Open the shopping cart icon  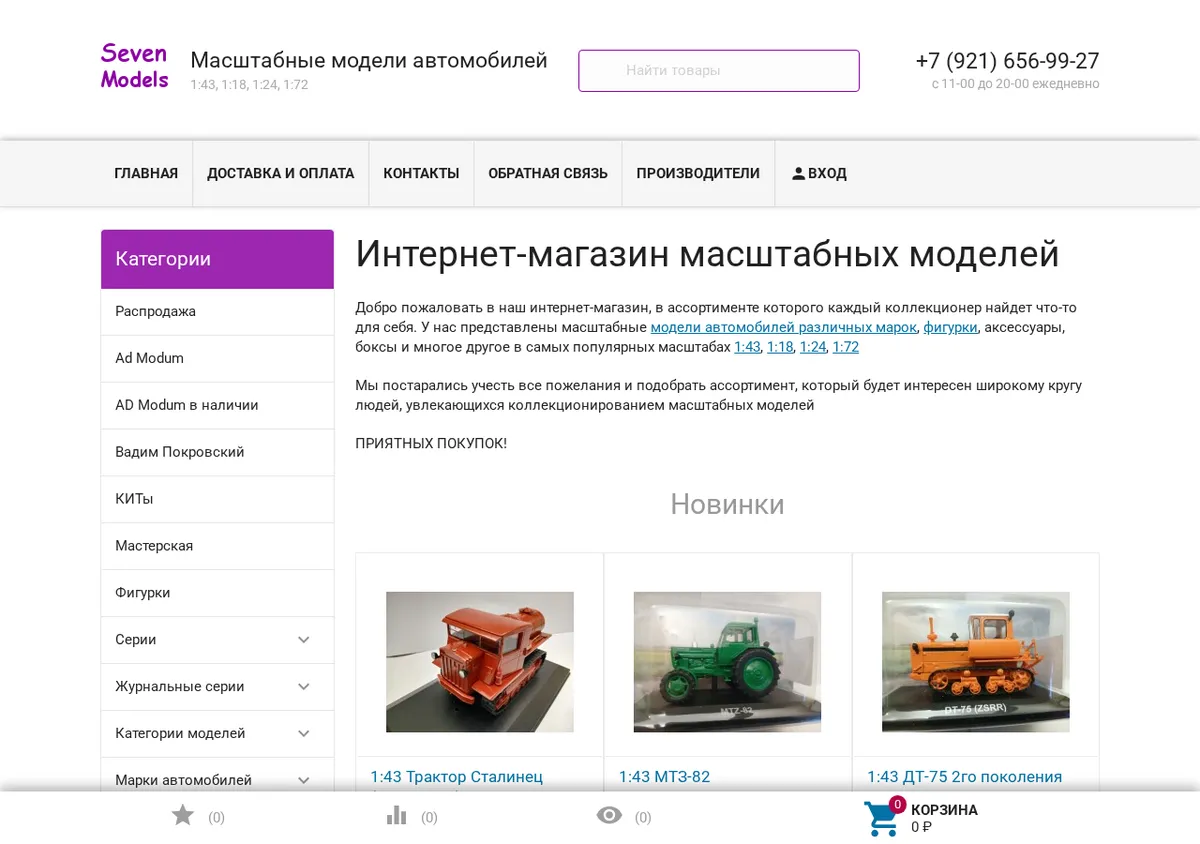click(x=882, y=819)
